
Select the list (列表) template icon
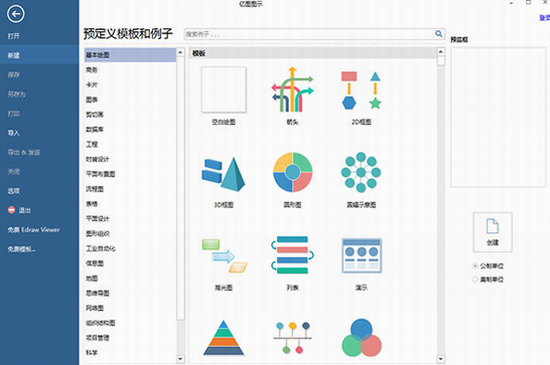pyautogui.click(x=292, y=255)
